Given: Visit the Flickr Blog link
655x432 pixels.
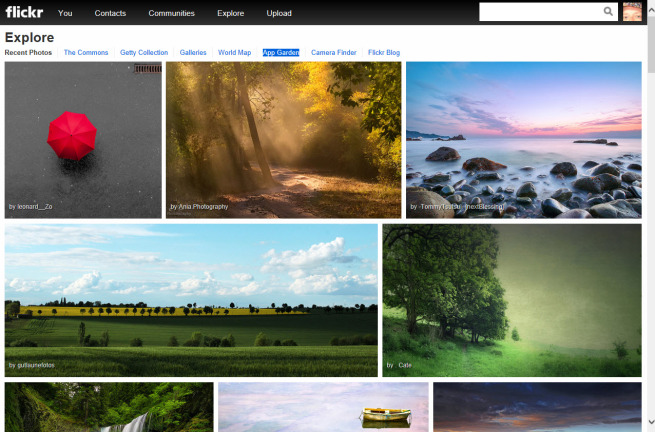Looking at the screenshot, I should pyautogui.click(x=385, y=52).
